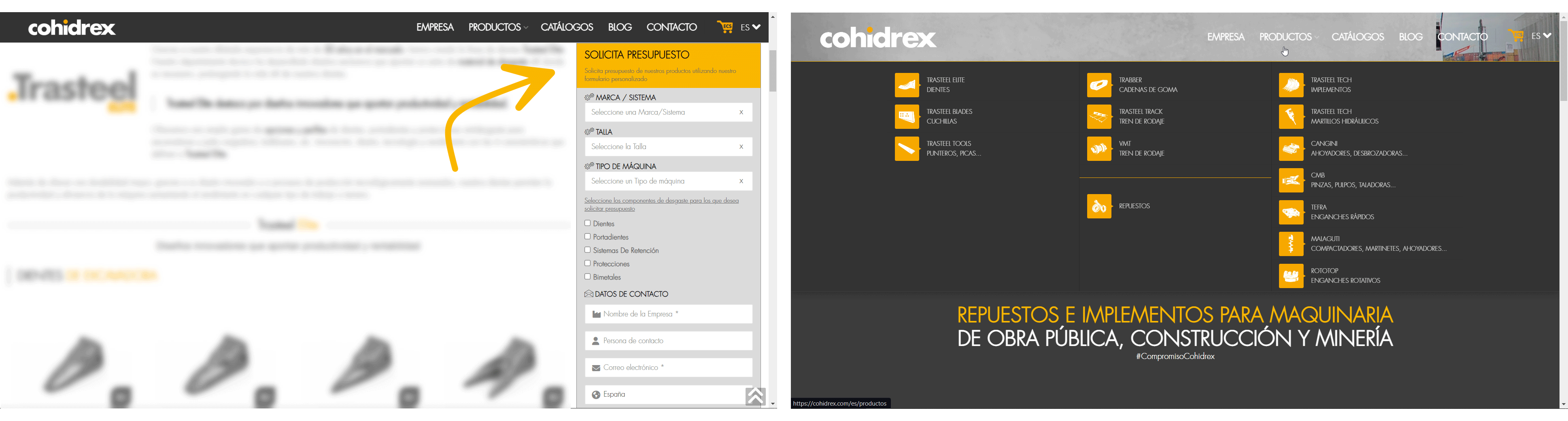Click the Trasteel Track Tren de Rodaje icon

pyautogui.click(x=1099, y=117)
